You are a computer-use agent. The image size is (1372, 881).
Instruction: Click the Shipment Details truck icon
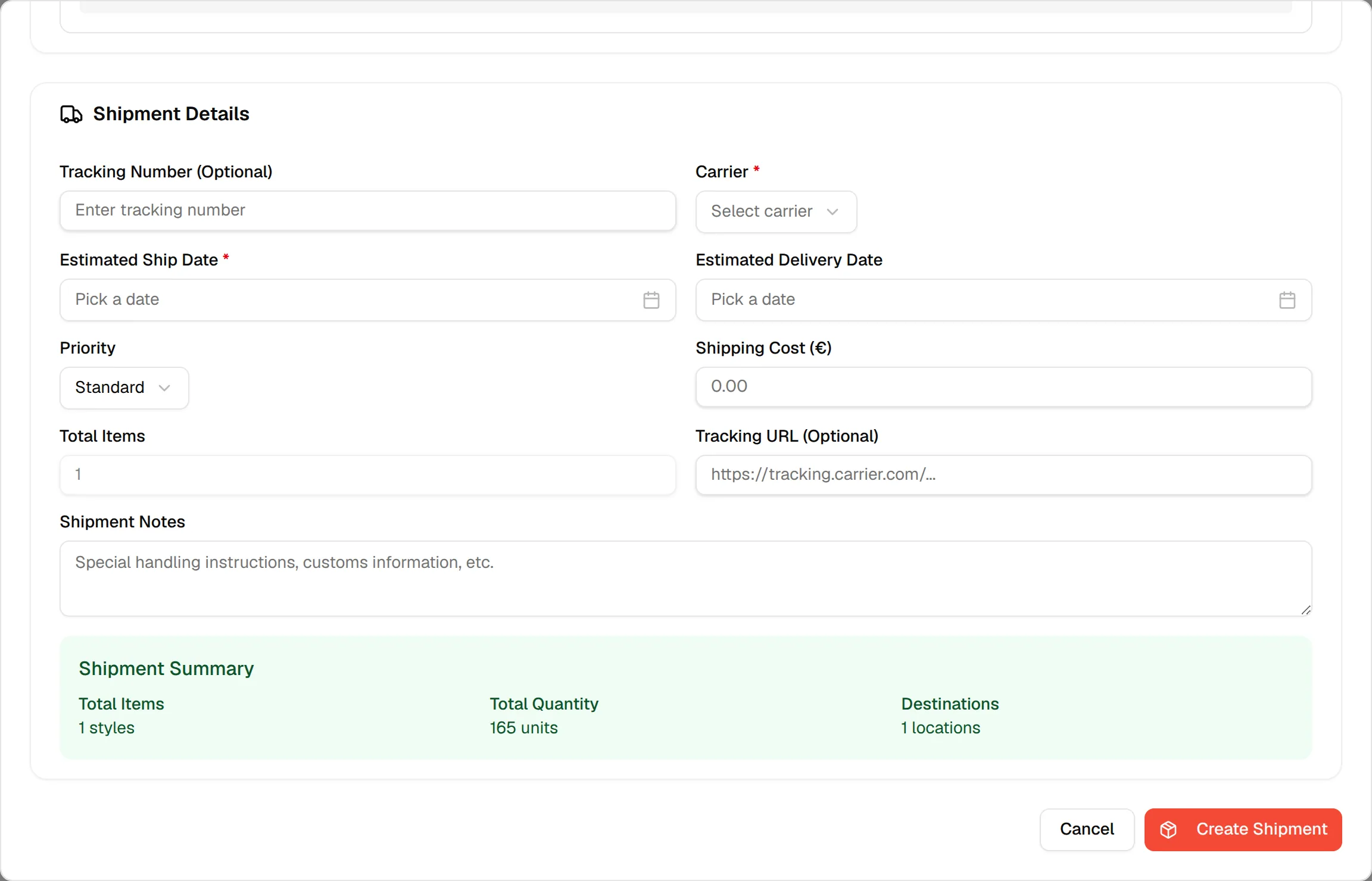71,114
